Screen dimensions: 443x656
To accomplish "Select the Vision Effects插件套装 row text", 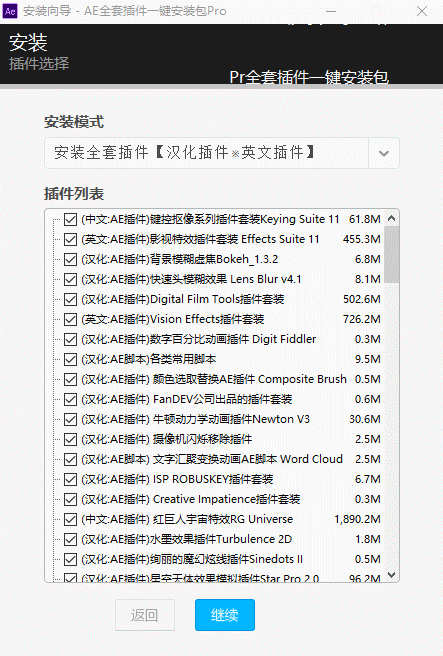I will pos(172,319).
